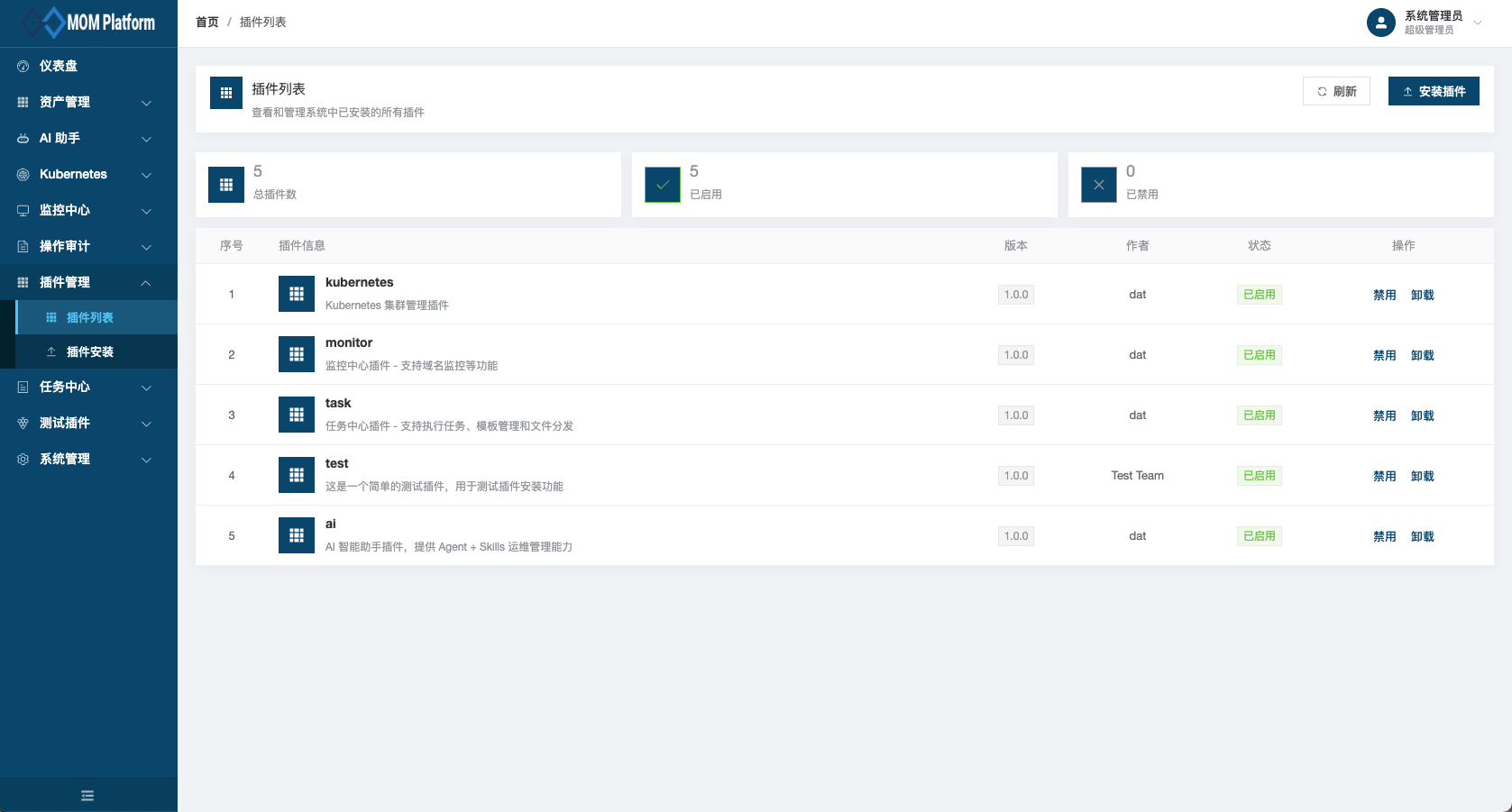Click the robot icon beside AI 助手

coord(23,138)
